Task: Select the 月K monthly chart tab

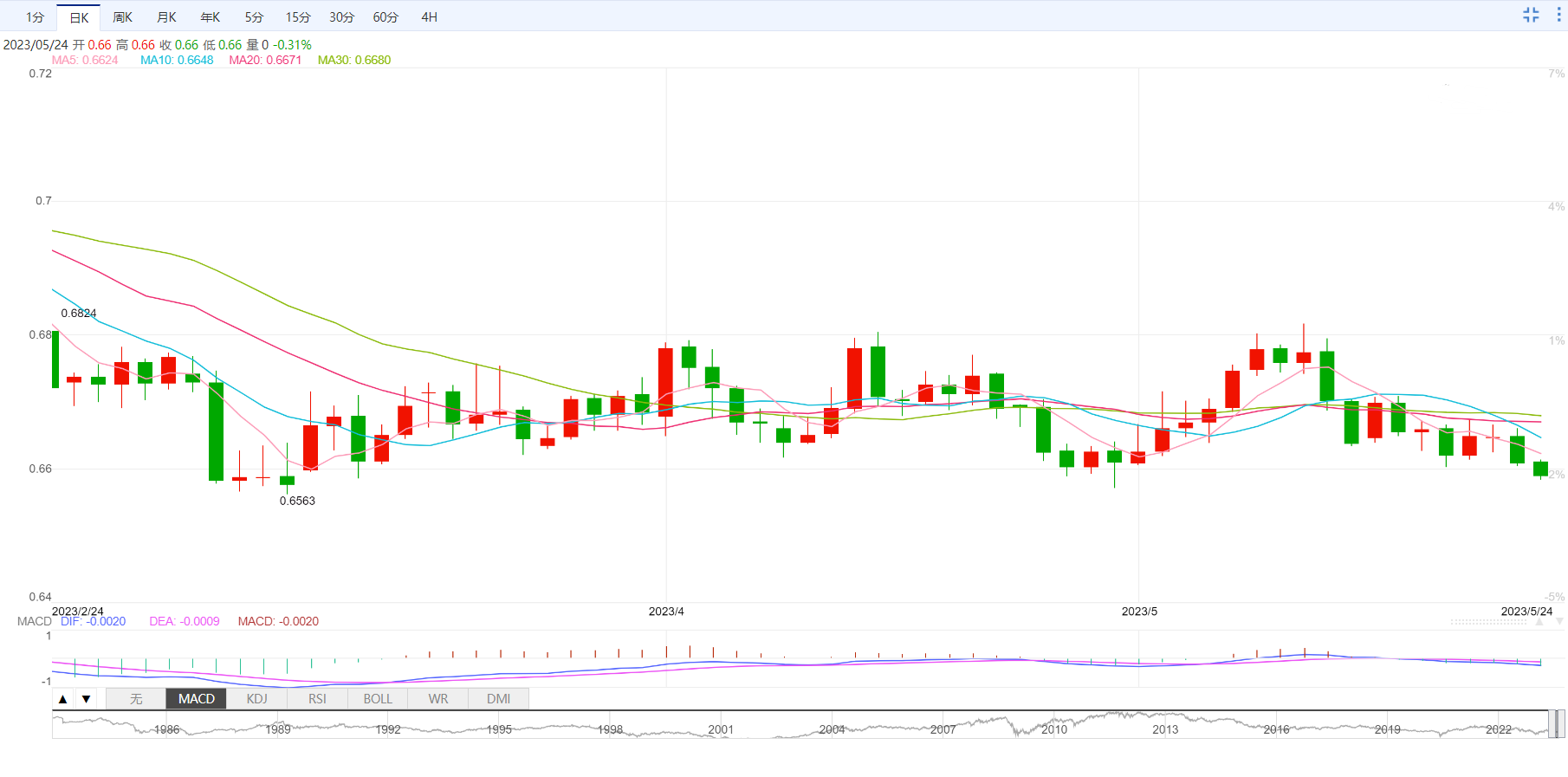Action: (x=166, y=17)
